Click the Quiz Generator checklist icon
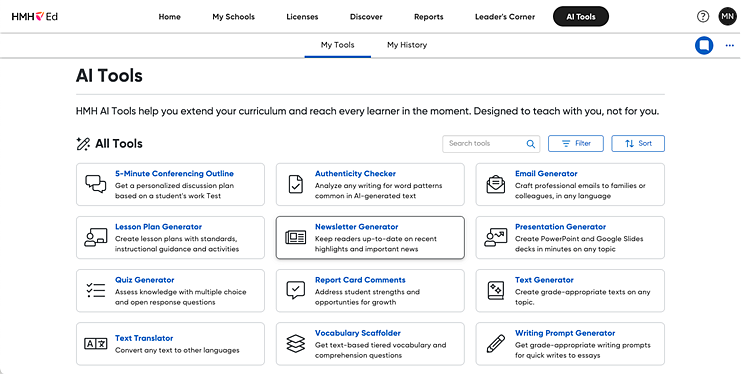The width and height of the screenshot is (742, 375). pyautogui.click(x=96, y=290)
